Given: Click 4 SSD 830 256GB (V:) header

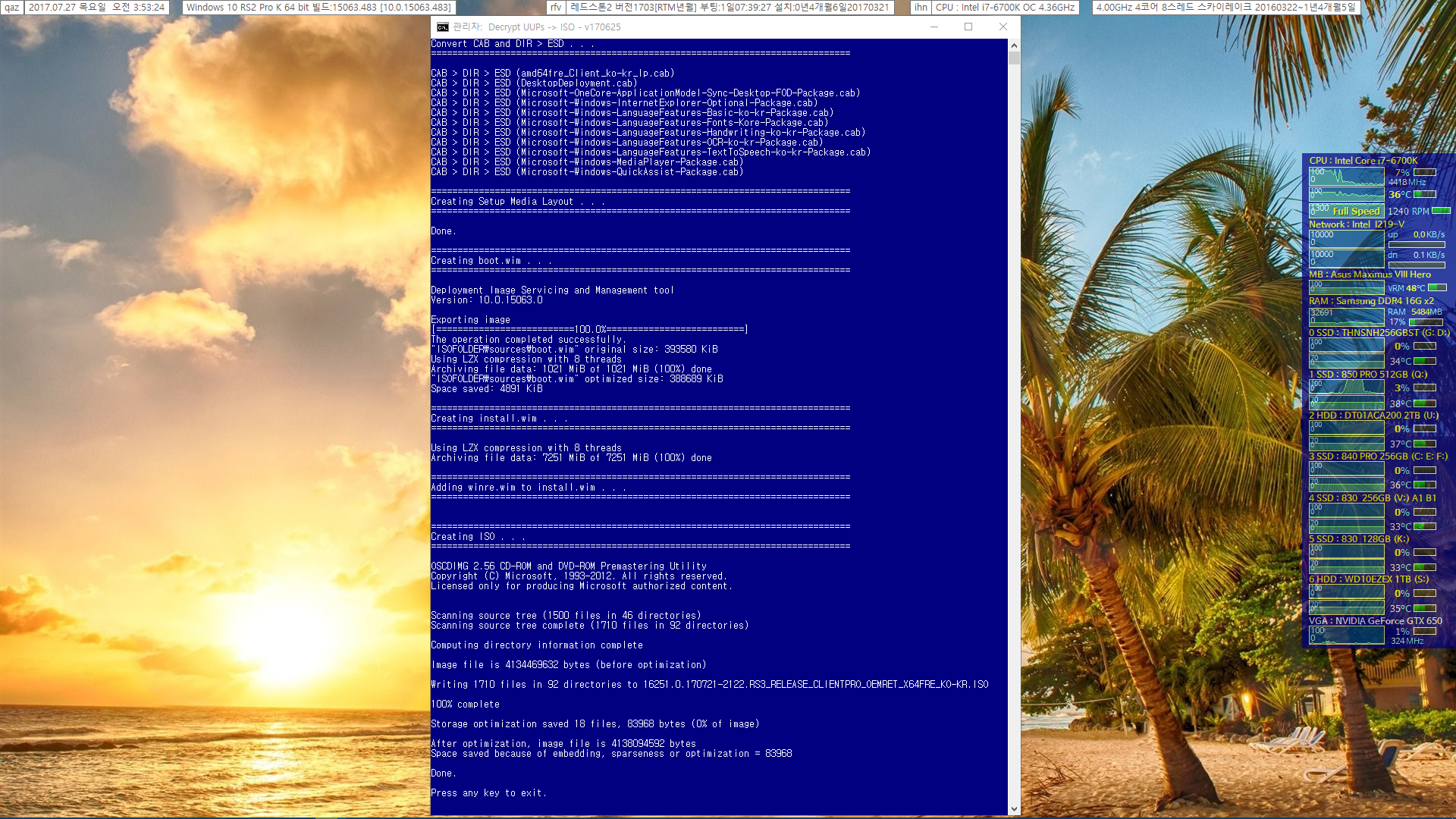Looking at the screenshot, I should 1373,497.
